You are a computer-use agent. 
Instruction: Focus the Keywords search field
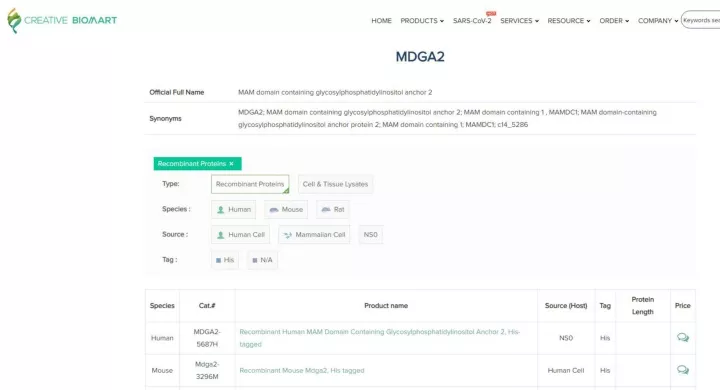(701, 20)
